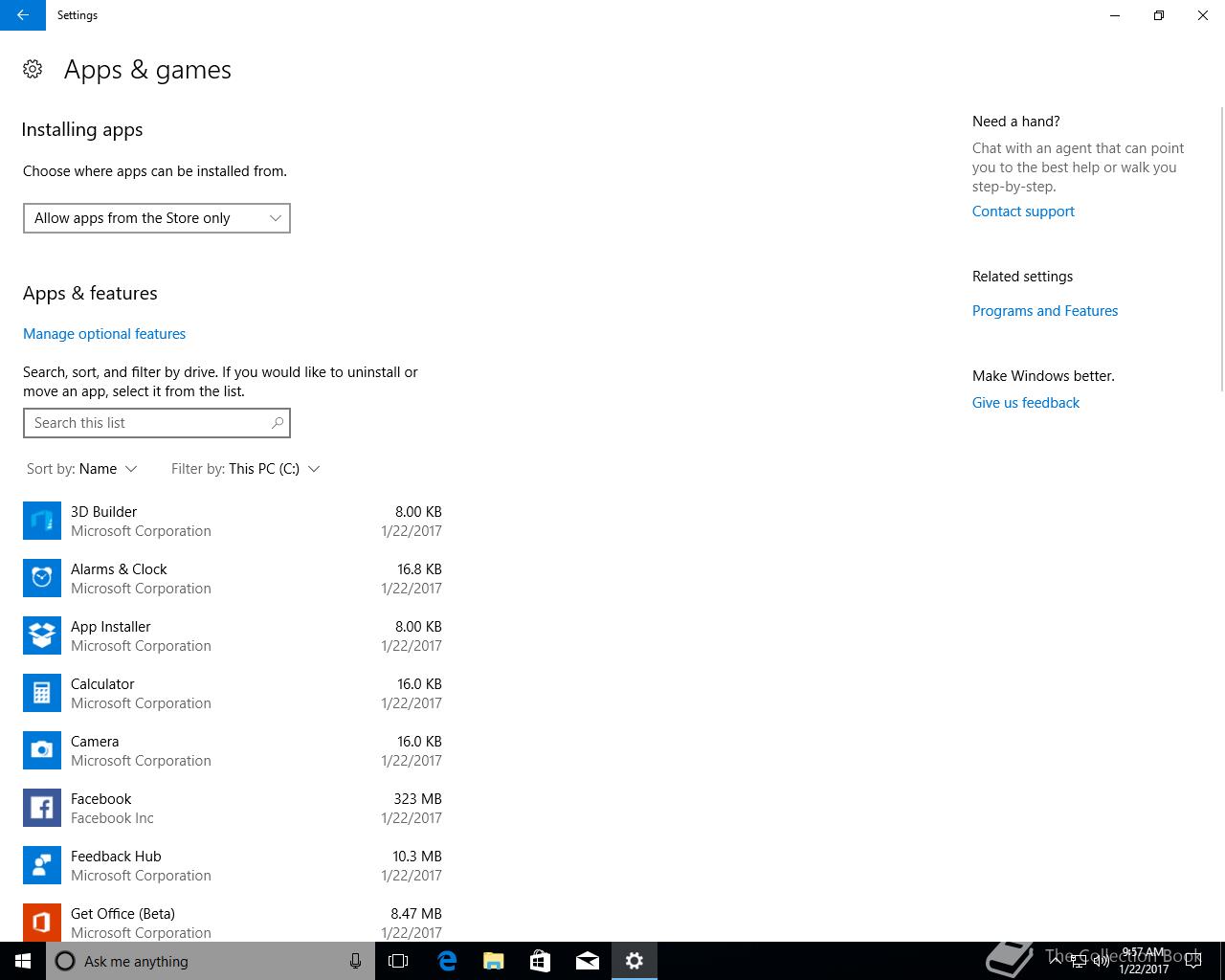Click the volume speaker tray icon
This screenshot has height=980, width=1225.
[1100, 961]
